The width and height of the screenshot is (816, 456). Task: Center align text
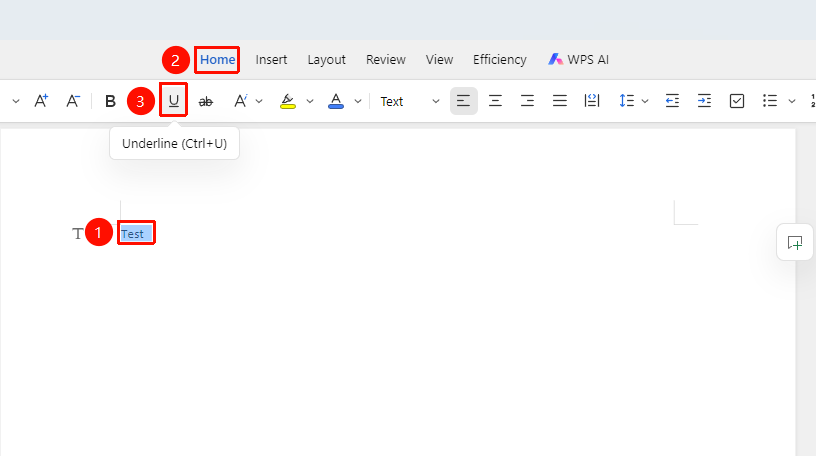pyautogui.click(x=495, y=101)
